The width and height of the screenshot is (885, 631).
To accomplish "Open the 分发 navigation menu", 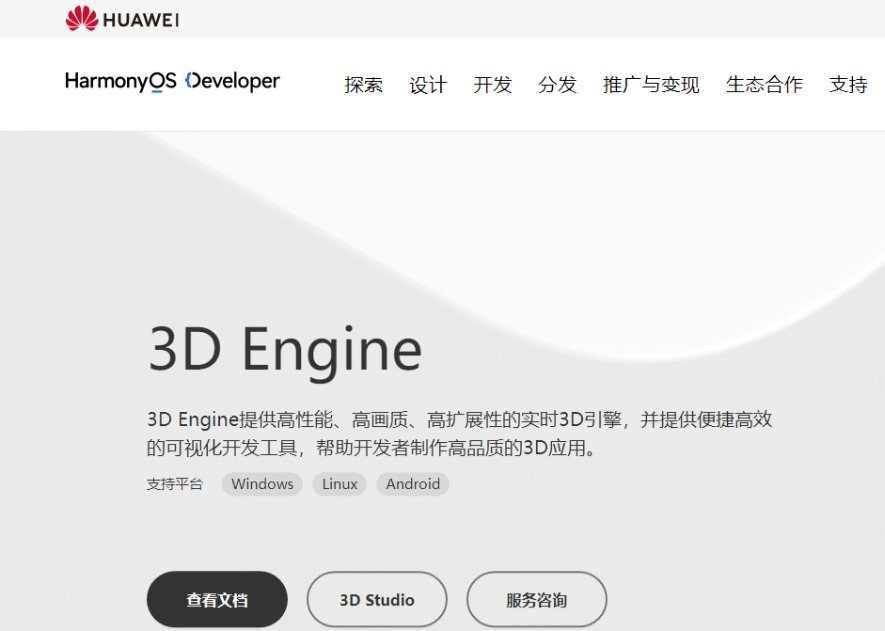I will pos(558,85).
